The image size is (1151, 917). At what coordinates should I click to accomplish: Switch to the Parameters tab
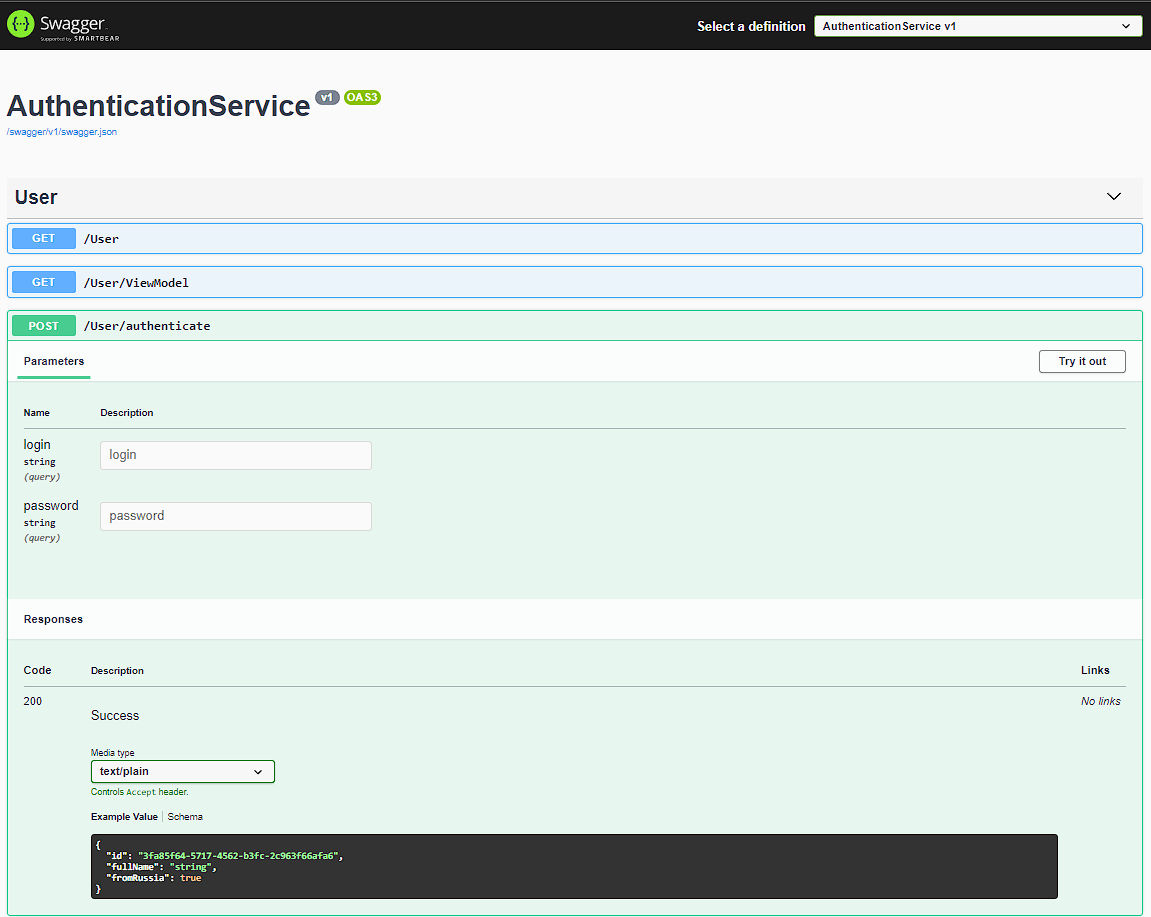point(53,361)
